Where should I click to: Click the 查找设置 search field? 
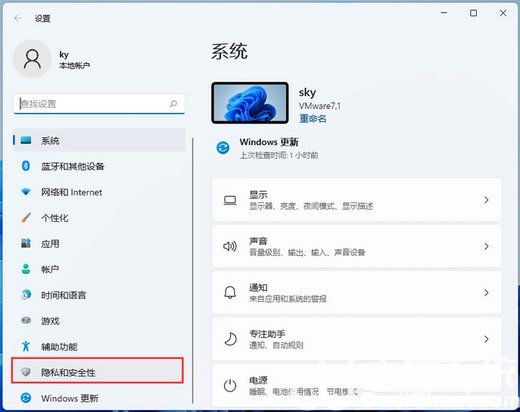(x=99, y=104)
